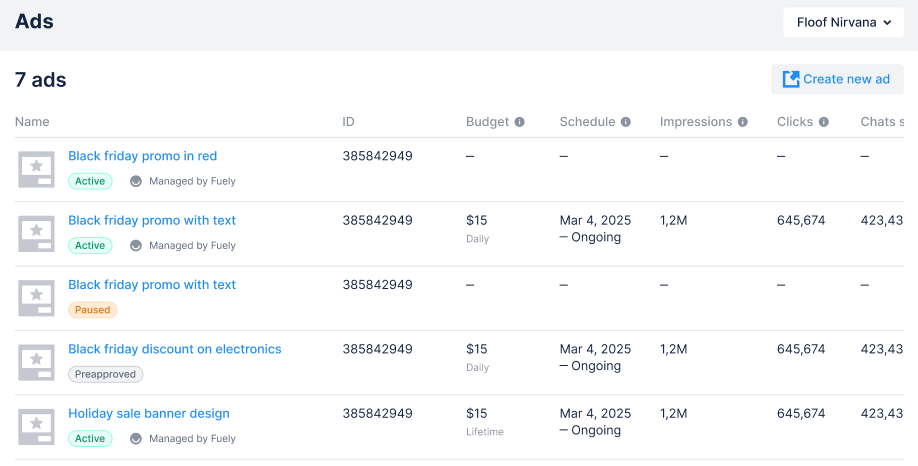Create a new ad

point(837,79)
